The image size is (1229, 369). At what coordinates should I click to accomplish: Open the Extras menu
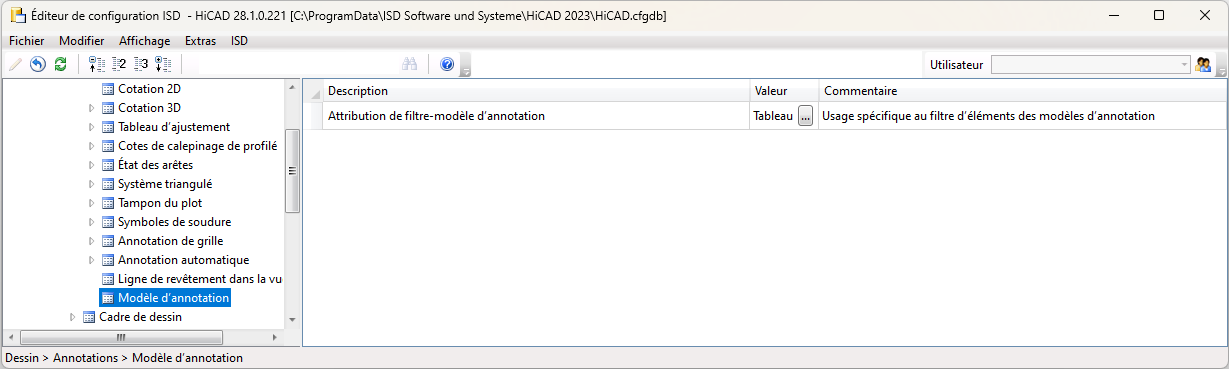point(201,41)
